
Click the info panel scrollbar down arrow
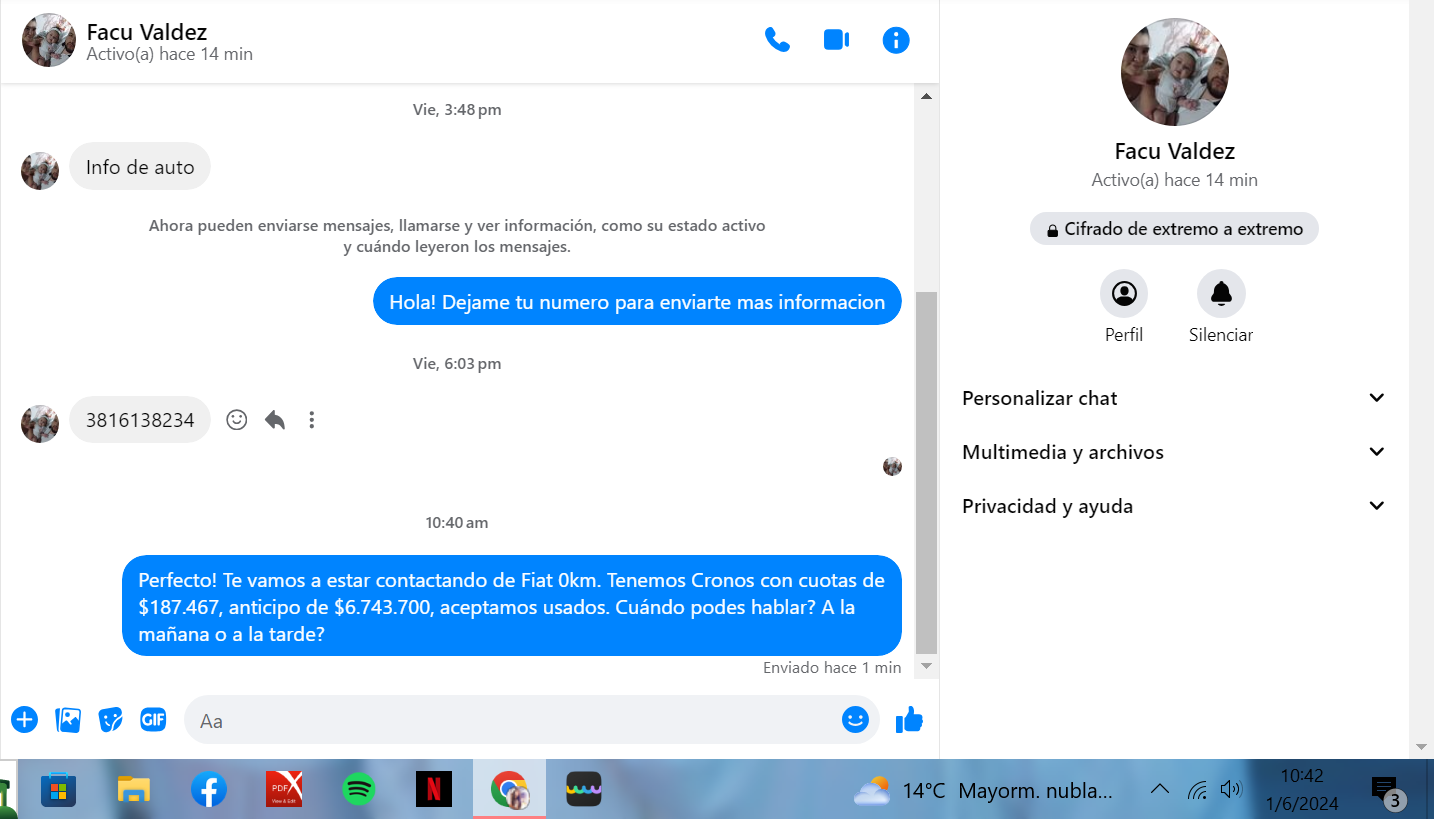(x=1421, y=747)
